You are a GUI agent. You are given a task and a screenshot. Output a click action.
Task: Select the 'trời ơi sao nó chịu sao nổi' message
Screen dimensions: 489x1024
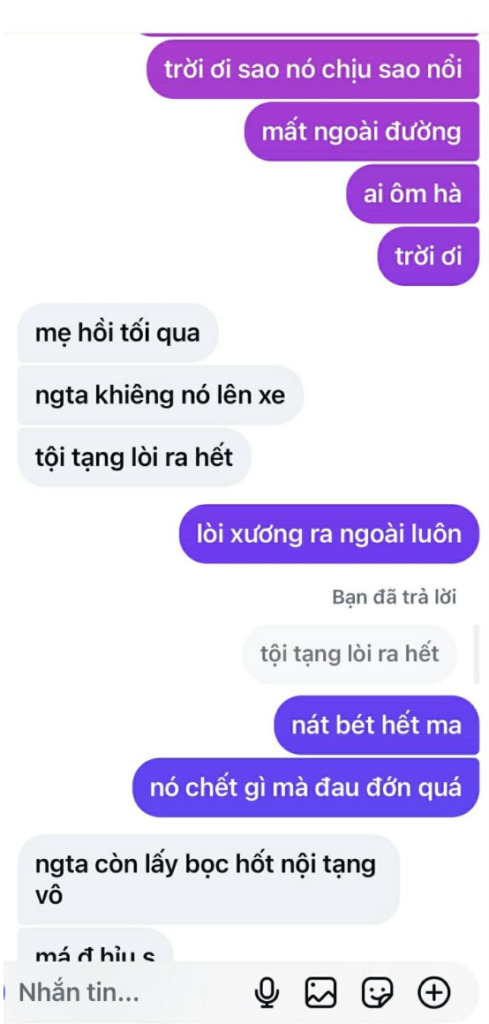313,69
